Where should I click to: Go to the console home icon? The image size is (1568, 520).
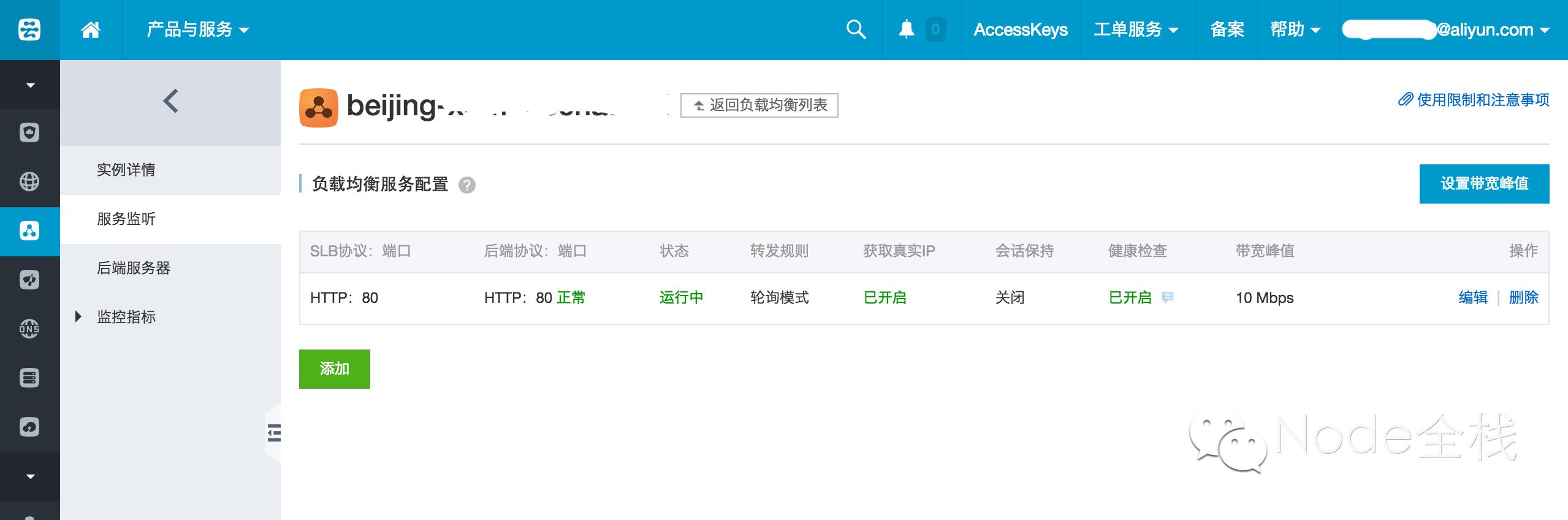pyautogui.click(x=91, y=29)
